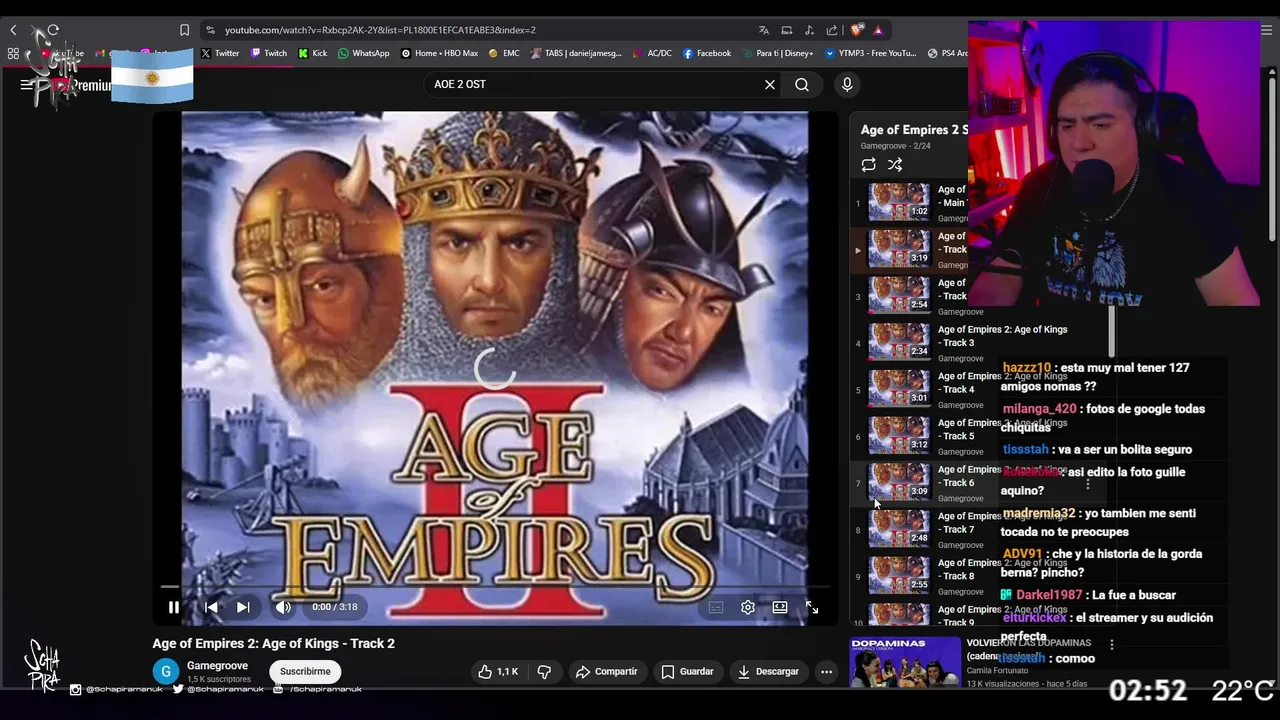Open three-dot menu for Dopaminas video
Image resolution: width=1280 pixels, height=720 pixels.
click(x=1111, y=646)
